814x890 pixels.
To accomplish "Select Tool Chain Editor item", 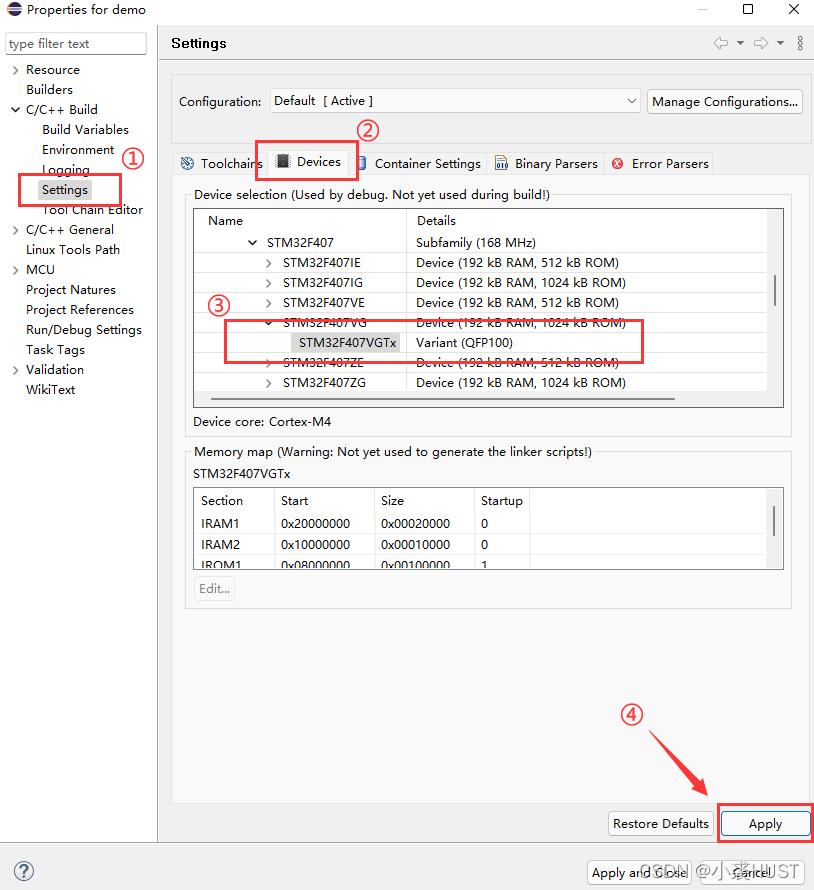I will pos(93,210).
